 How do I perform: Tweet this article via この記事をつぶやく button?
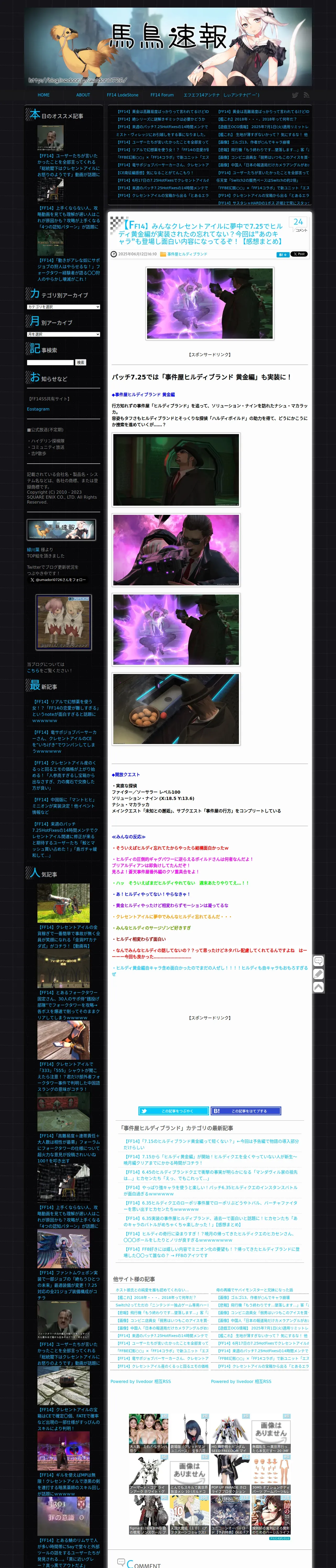point(174,1111)
